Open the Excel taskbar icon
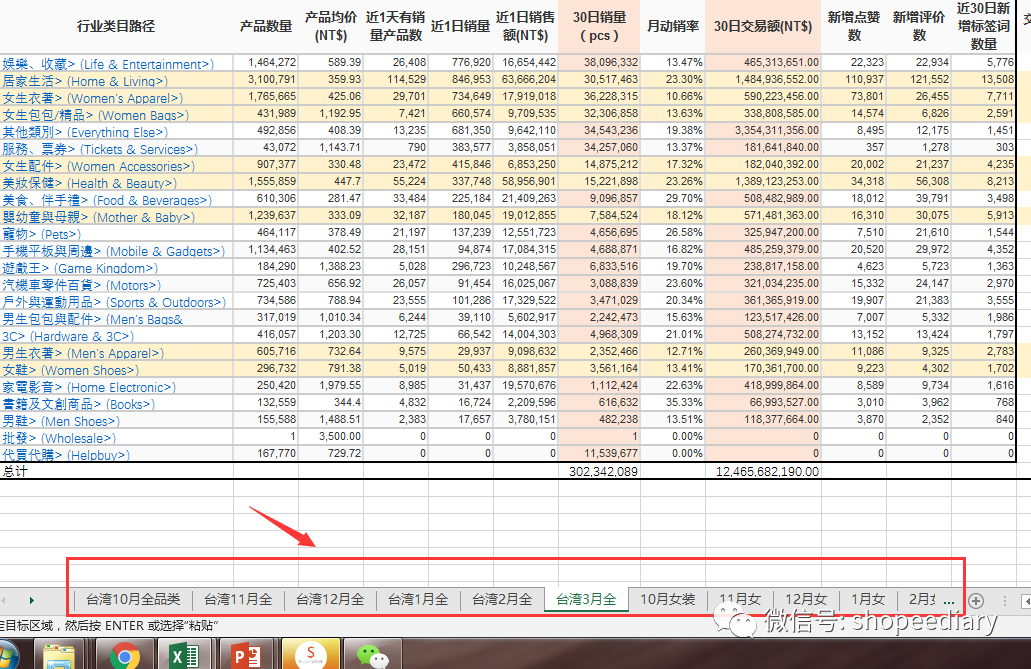Image resolution: width=1031 pixels, height=669 pixels. (185, 654)
